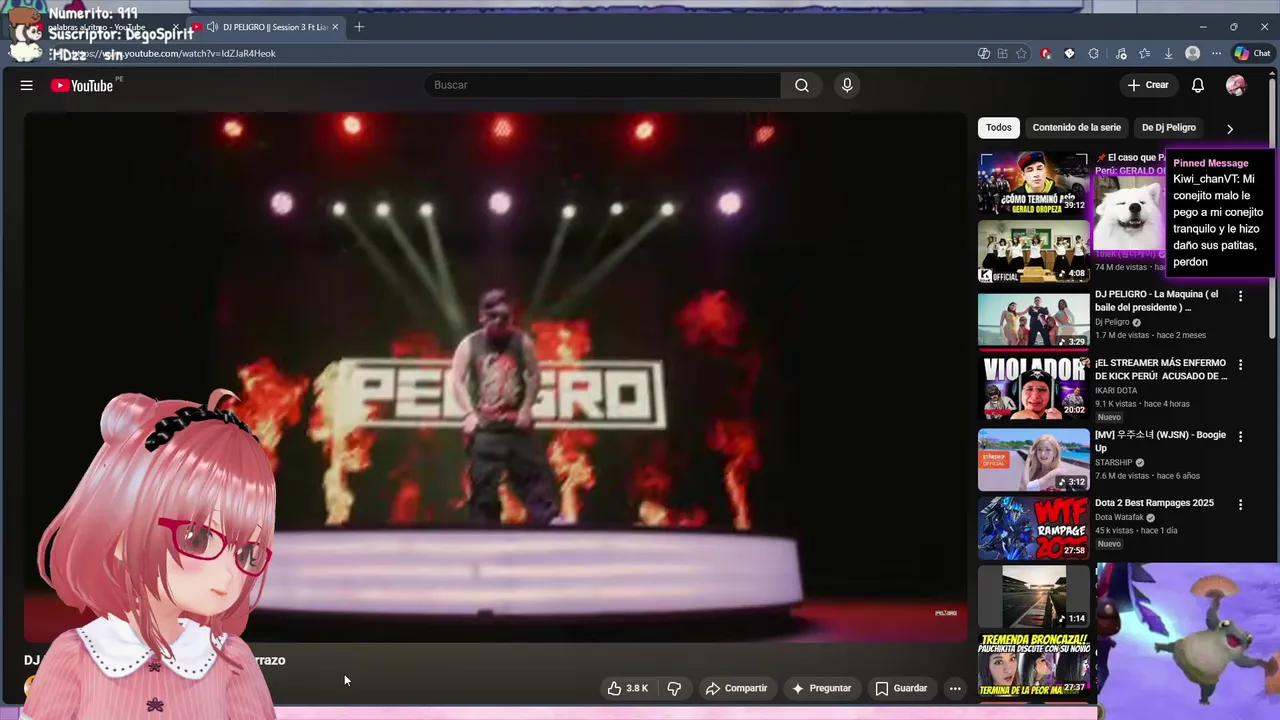
Task: Open the VIOLADOR 20:02 thumbnail
Action: coord(1033,389)
